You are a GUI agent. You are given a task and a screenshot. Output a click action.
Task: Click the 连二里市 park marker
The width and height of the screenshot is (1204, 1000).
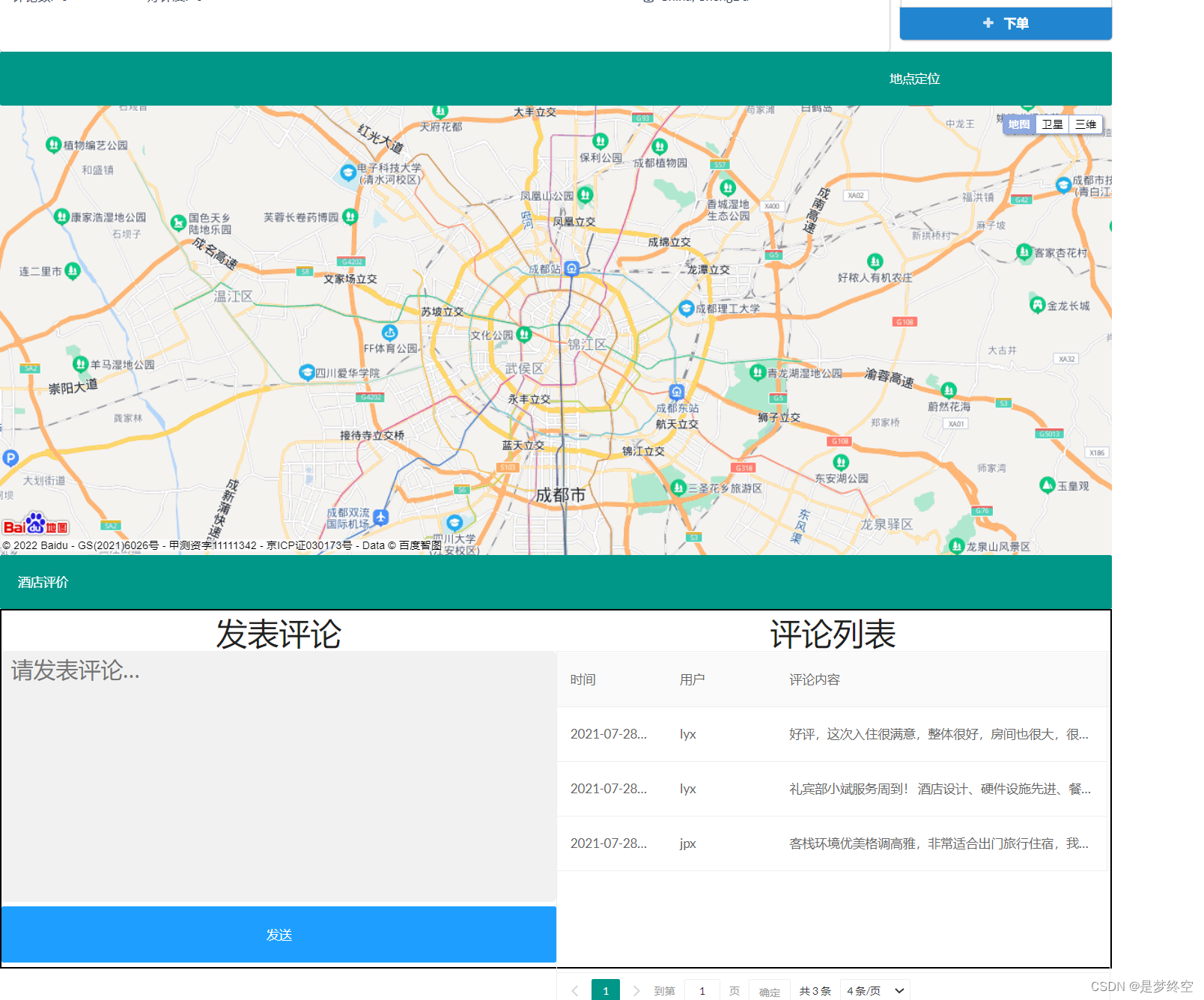coord(72,270)
